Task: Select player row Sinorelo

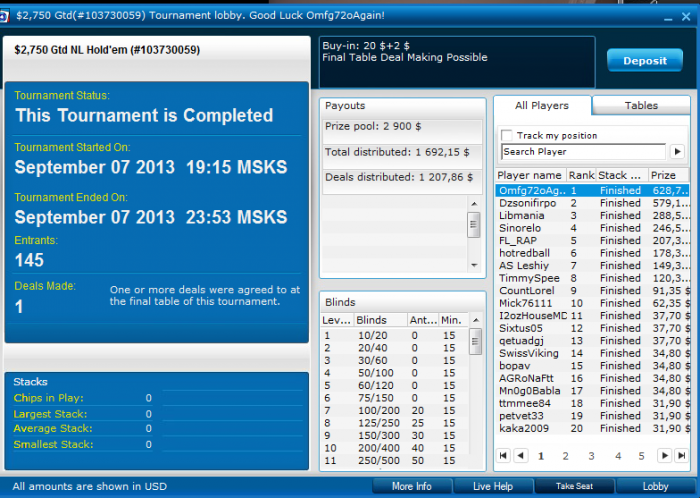Action: [x=592, y=228]
